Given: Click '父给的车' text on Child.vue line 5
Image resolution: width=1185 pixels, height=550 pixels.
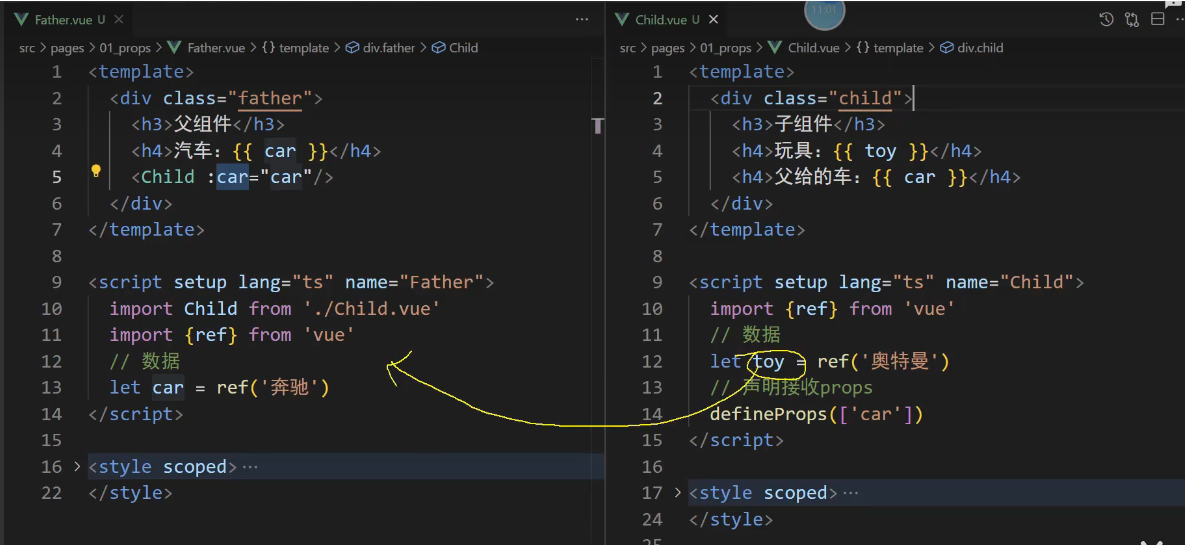Looking at the screenshot, I should pyautogui.click(x=815, y=177).
